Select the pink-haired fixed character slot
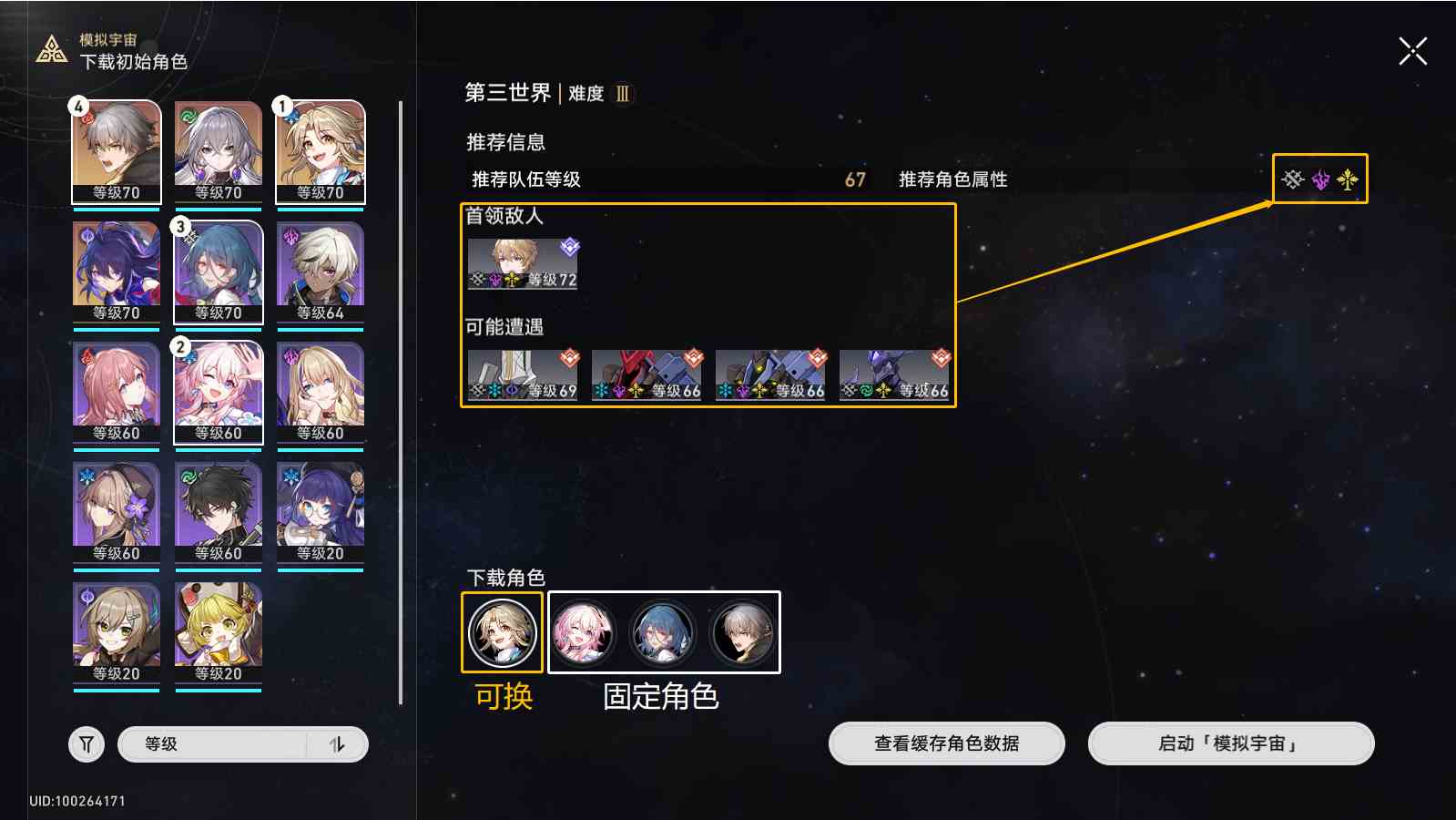The image size is (1456, 820). [x=583, y=632]
